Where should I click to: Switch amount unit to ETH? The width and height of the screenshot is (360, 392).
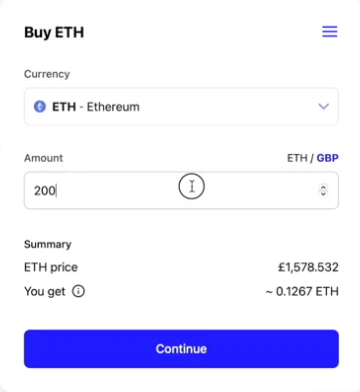pos(297,158)
